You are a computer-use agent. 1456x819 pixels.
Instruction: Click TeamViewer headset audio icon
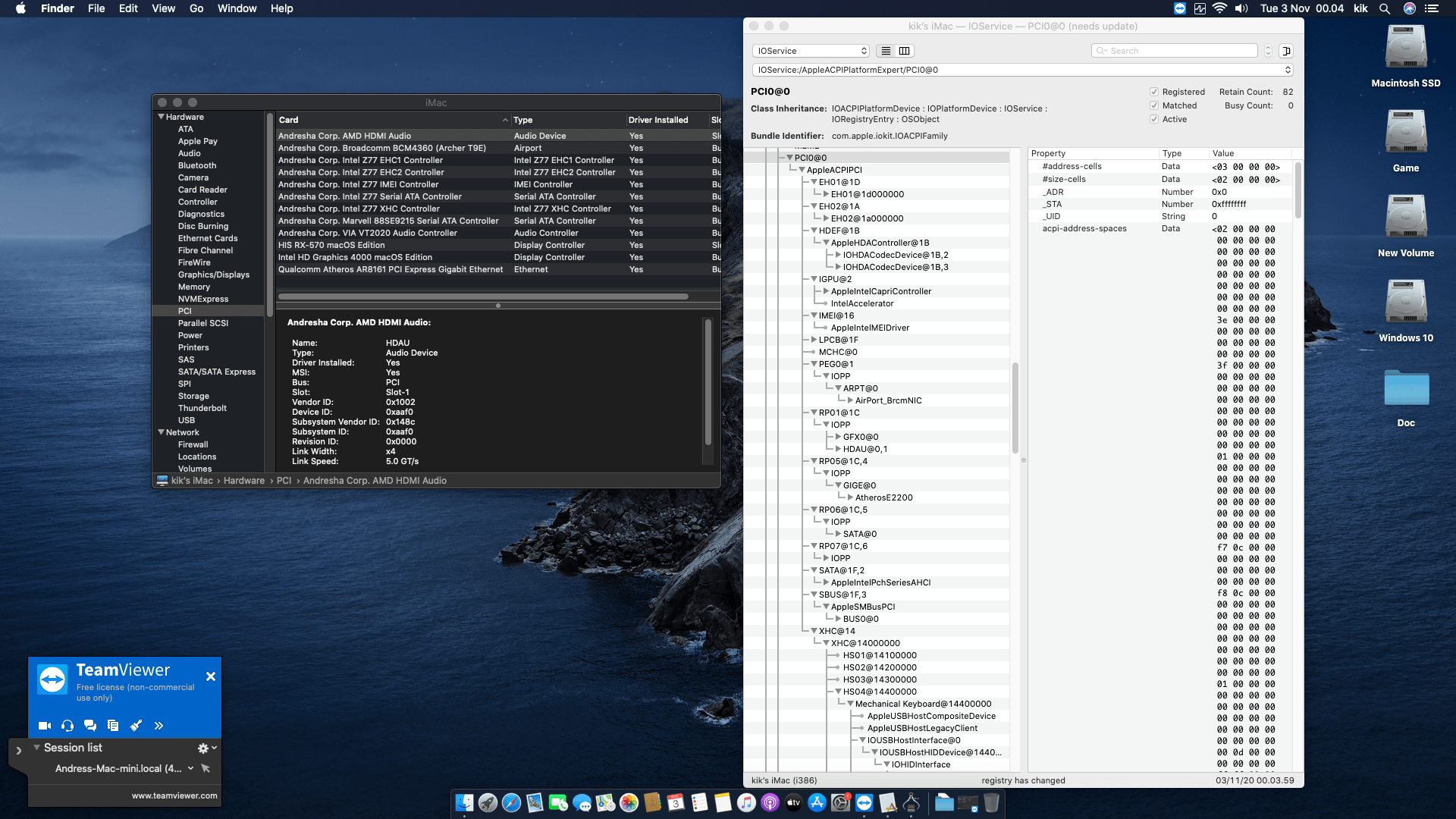coord(67,726)
